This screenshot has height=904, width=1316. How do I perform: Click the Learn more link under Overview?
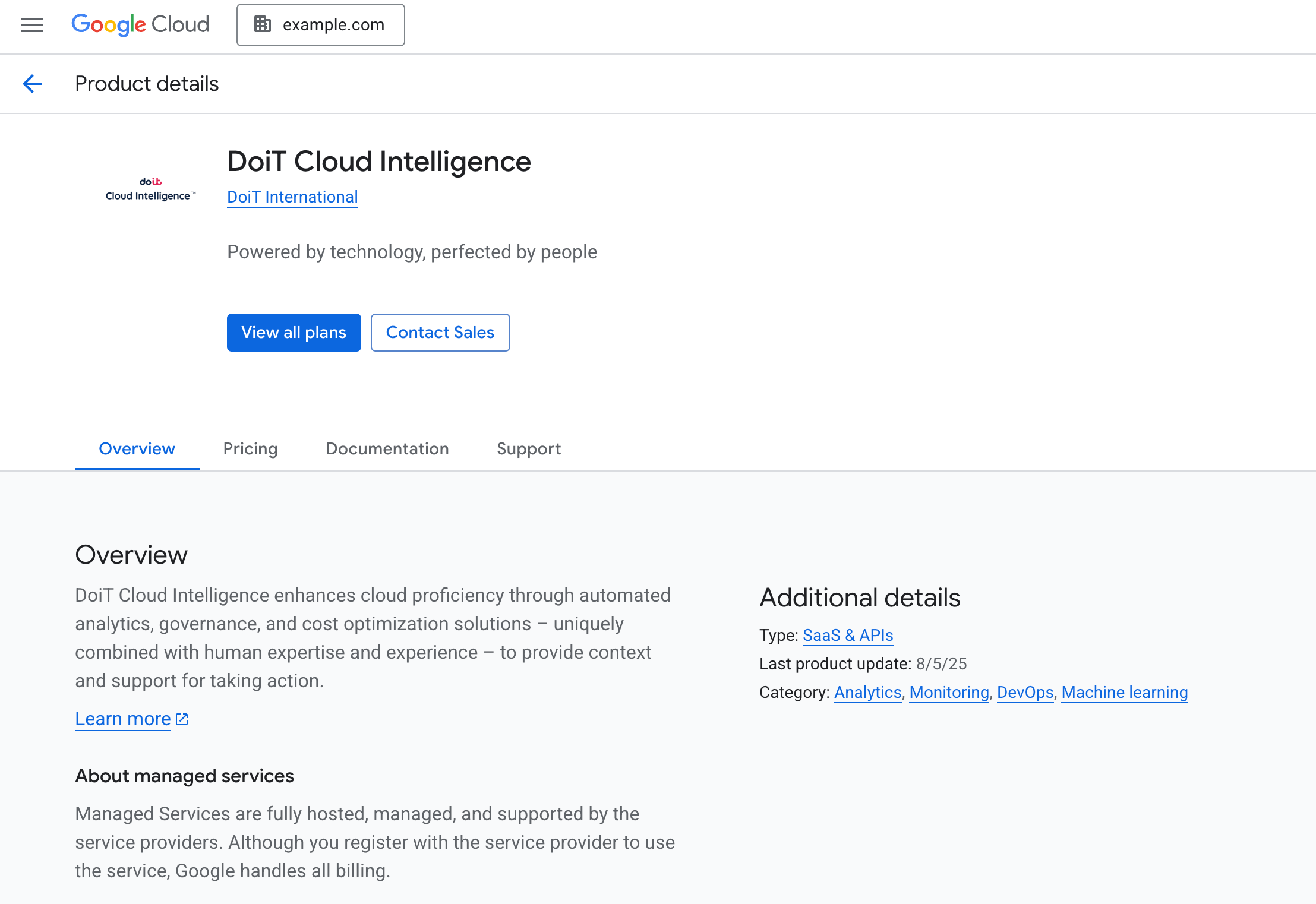click(122, 719)
